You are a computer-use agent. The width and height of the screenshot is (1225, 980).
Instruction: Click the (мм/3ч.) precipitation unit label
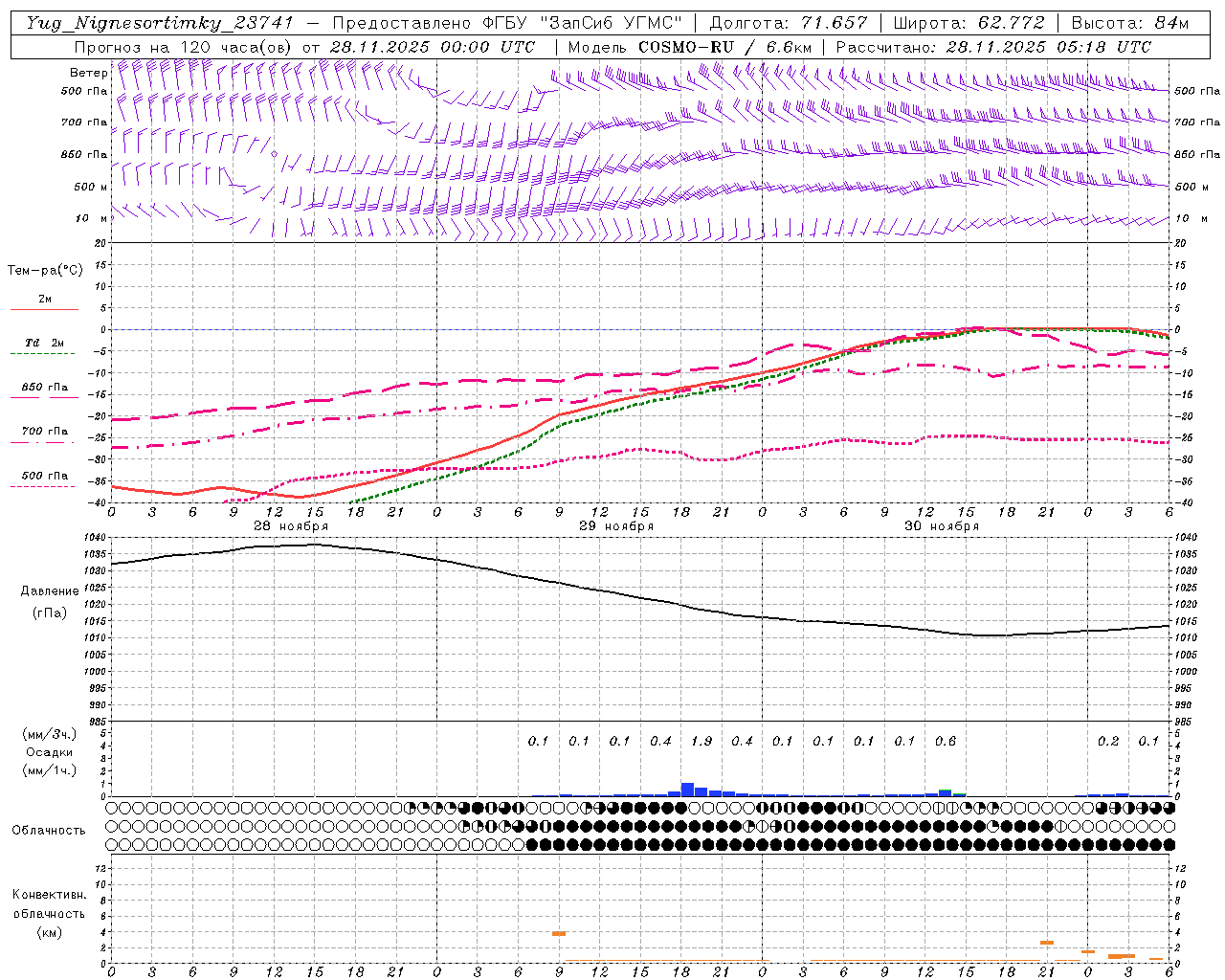pos(50,734)
